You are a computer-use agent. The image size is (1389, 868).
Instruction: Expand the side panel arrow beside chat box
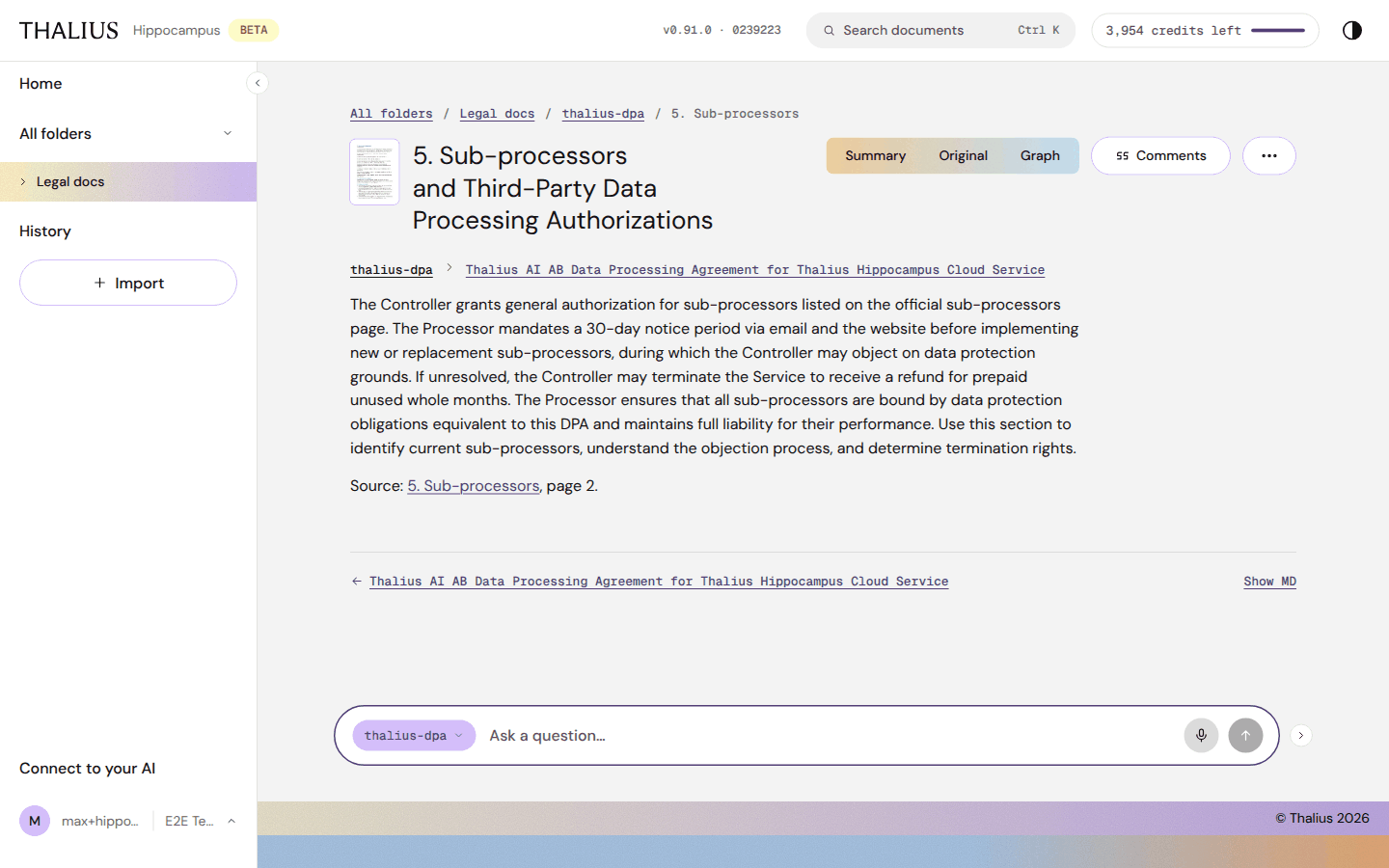pyautogui.click(x=1300, y=735)
